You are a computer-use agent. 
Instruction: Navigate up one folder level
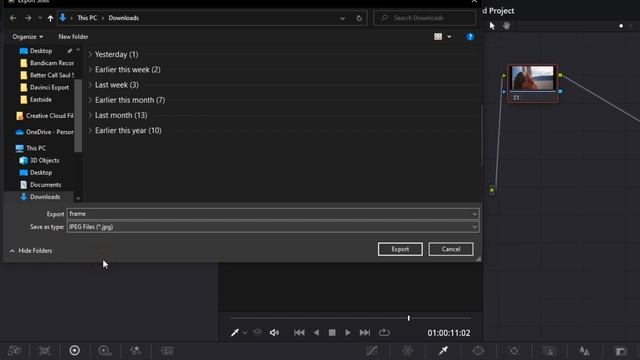click(x=50, y=18)
